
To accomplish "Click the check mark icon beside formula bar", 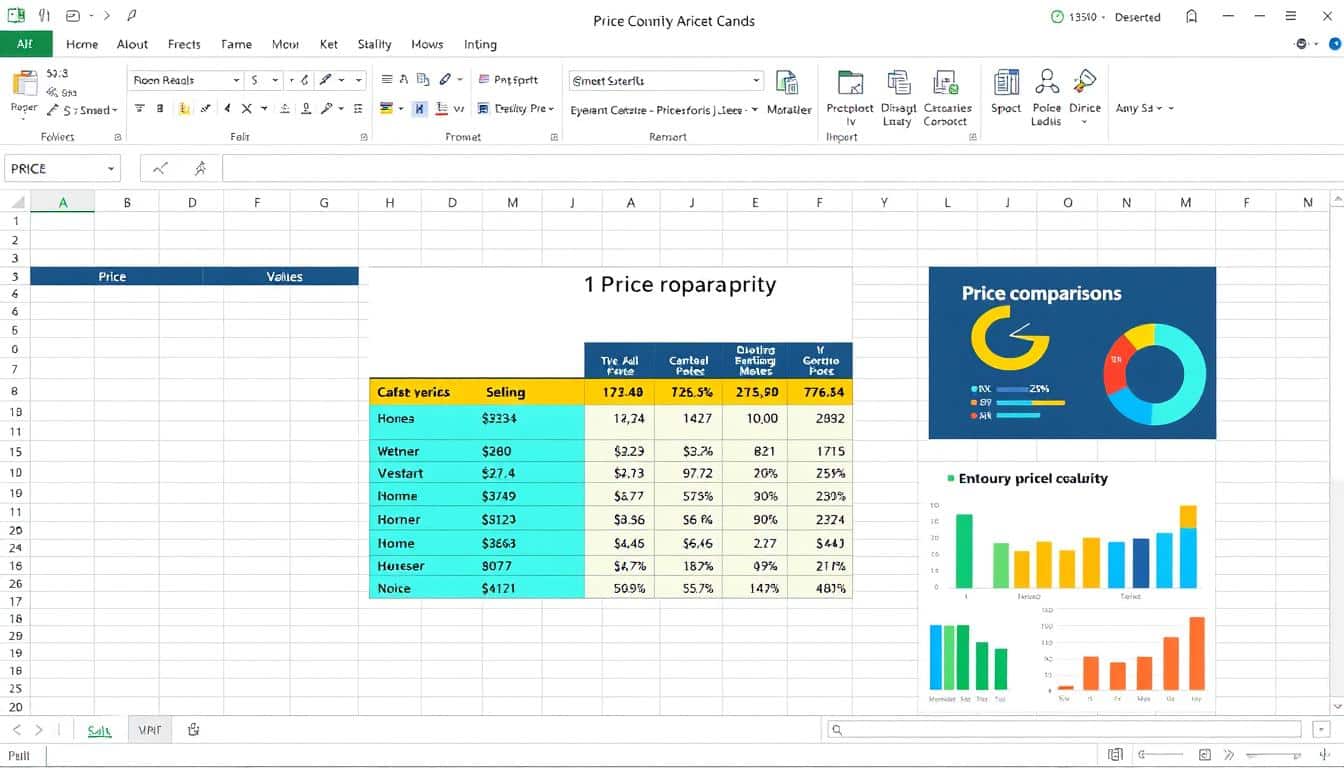I will [x=160, y=168].
